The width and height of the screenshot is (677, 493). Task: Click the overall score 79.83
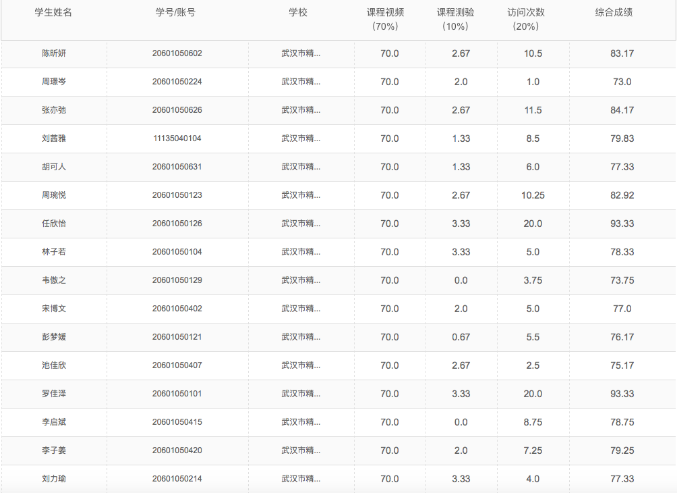(x=622, y=139)
